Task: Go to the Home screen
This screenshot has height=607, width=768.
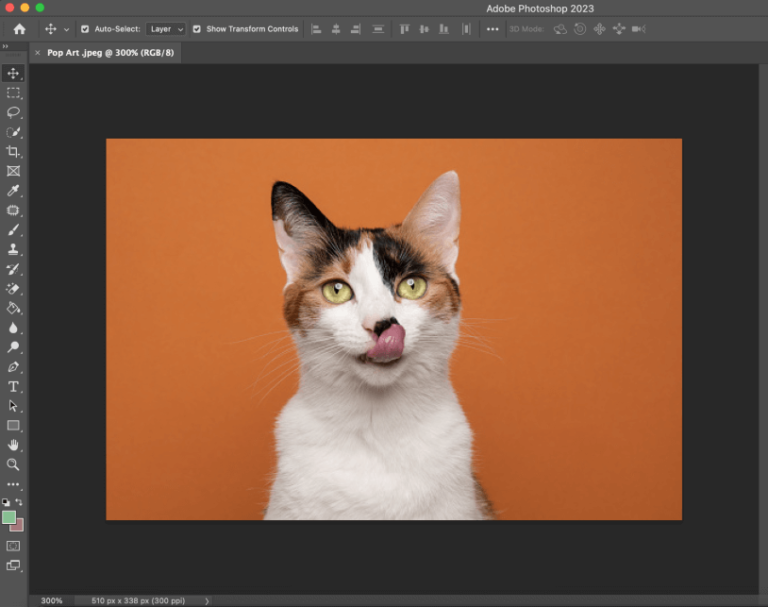Action: click(19, 29)
